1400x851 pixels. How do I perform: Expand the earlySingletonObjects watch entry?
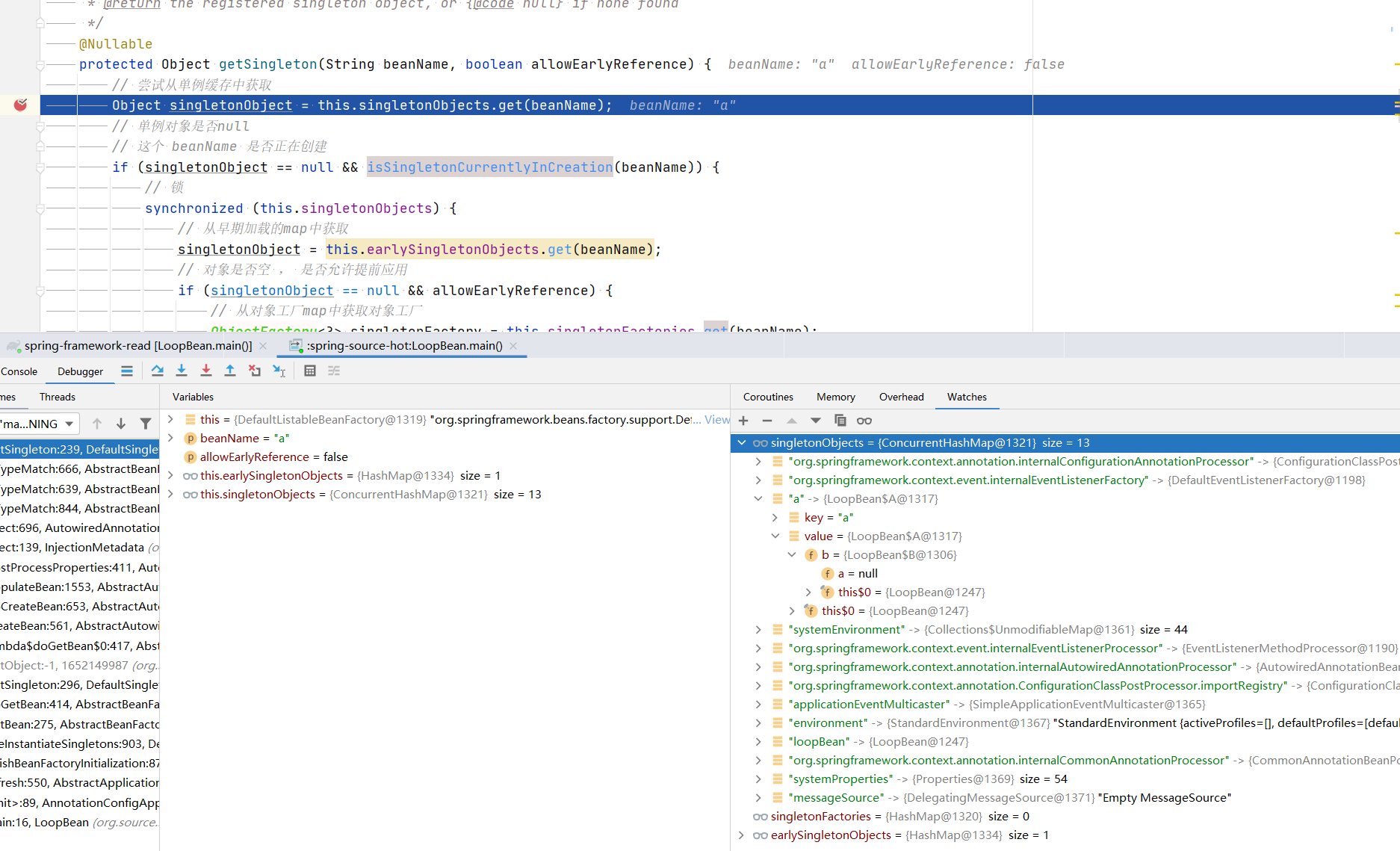741,835
